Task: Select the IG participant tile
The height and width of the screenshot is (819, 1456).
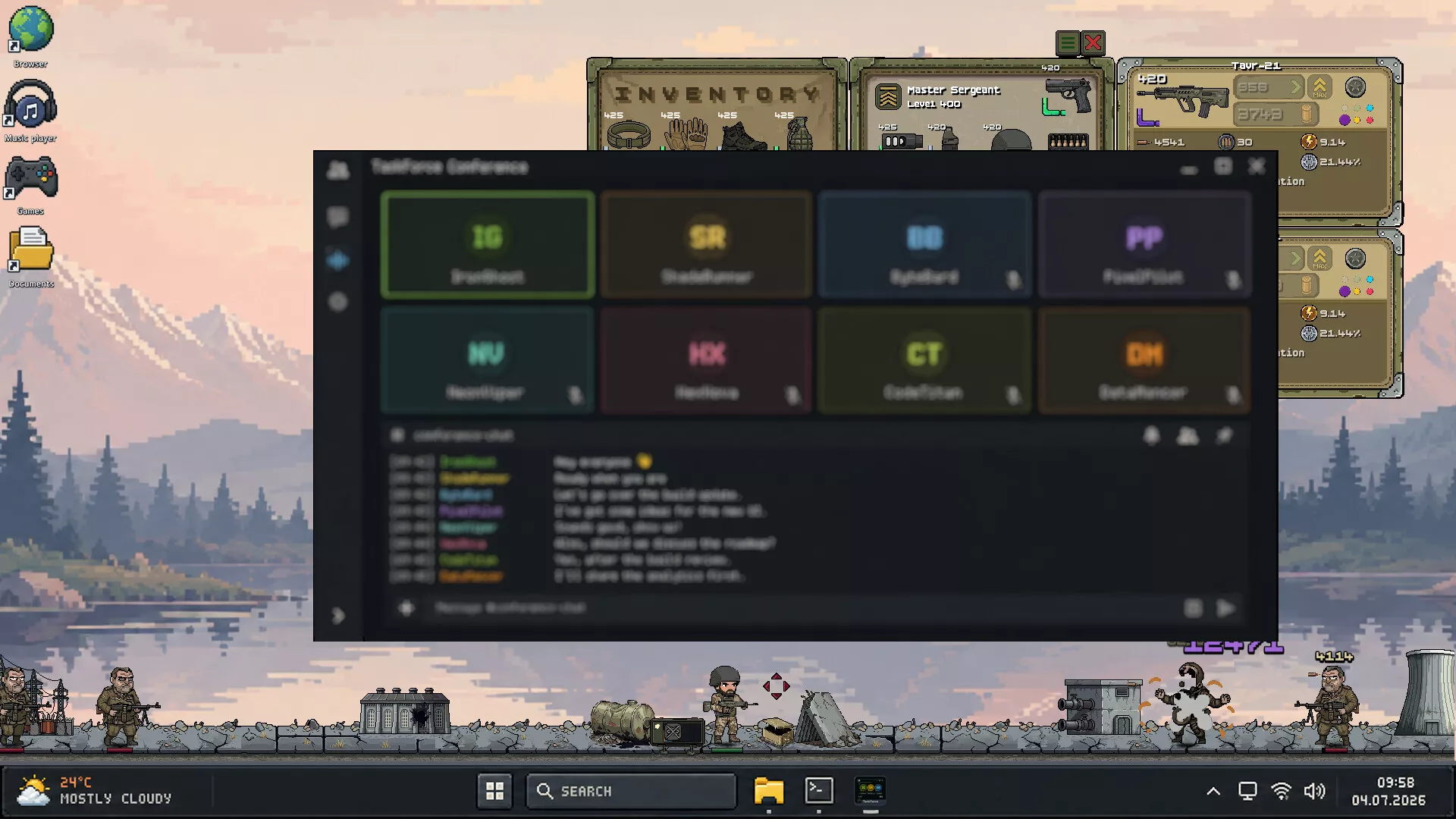Action: [x=488, y=244]
